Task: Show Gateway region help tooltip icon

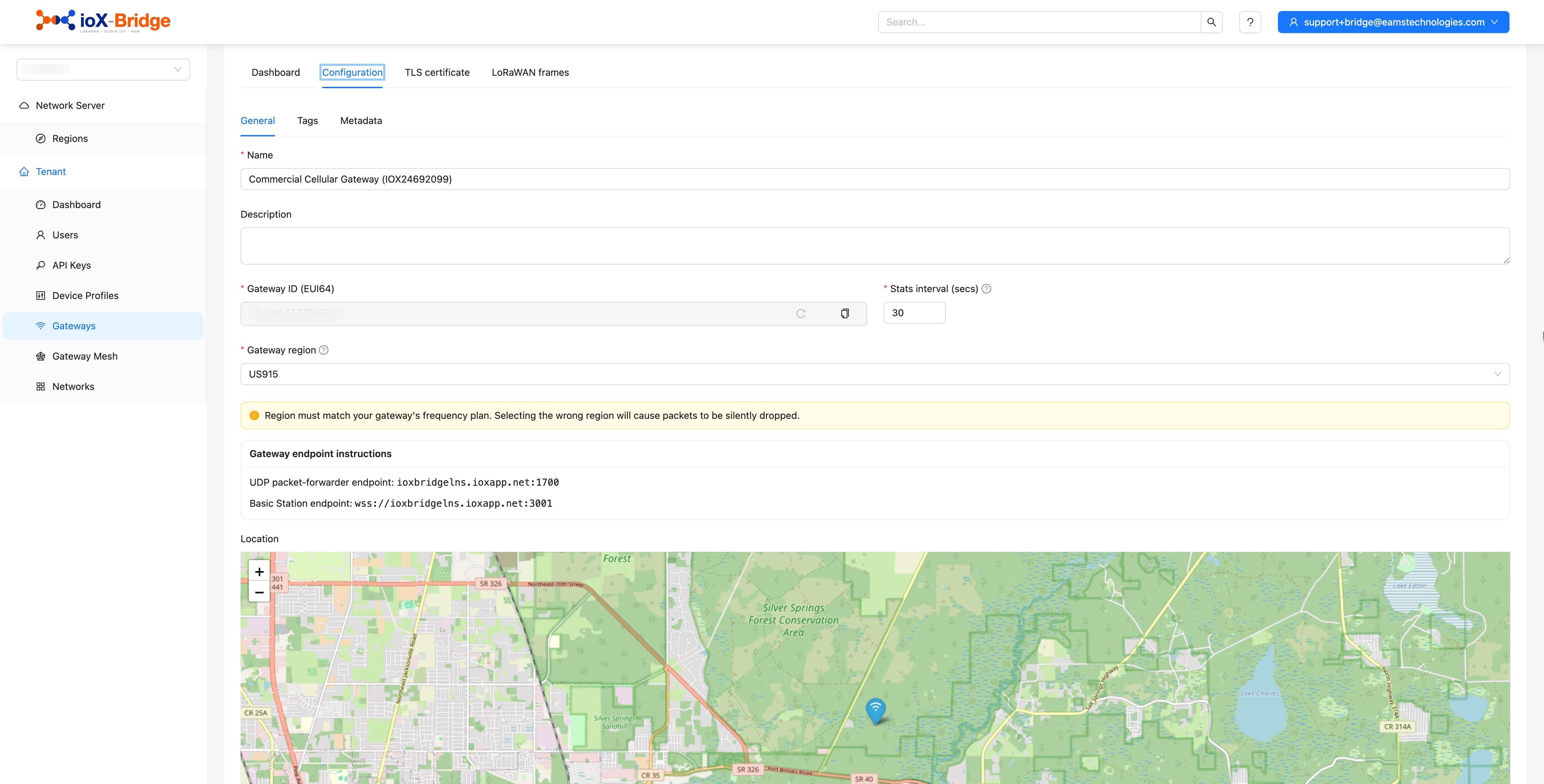Action: 324,350
